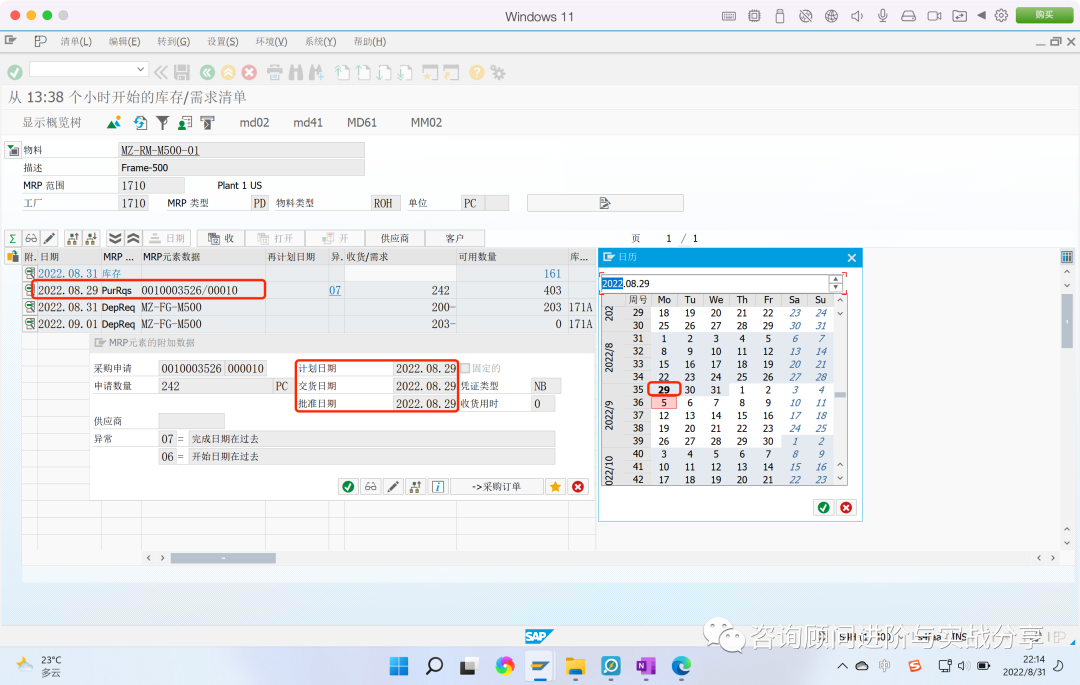
Task: Open the 帮助(H) menu
Action: 370,41
